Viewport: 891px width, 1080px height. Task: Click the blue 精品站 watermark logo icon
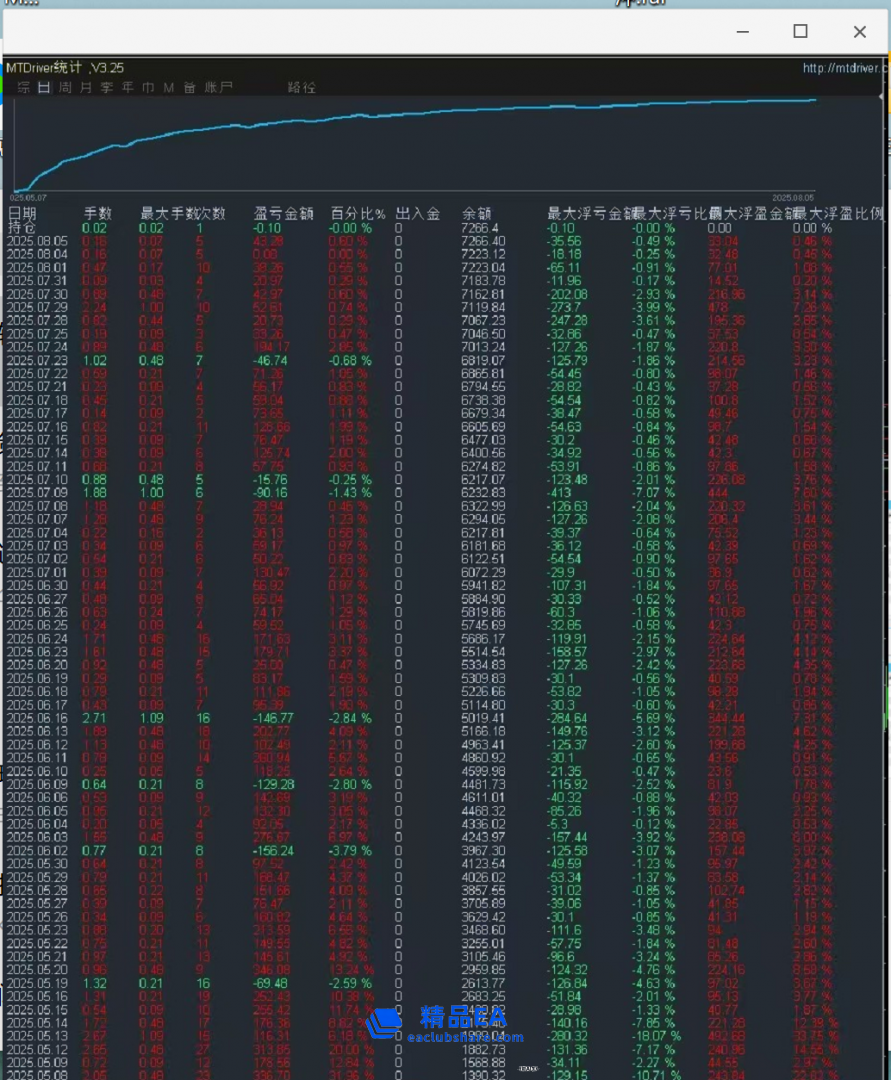[x=383, y=1023]
